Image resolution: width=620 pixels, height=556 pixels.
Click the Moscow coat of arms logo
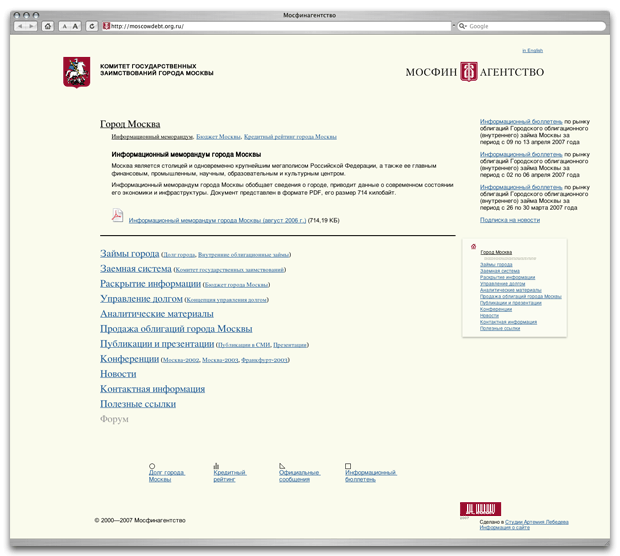click(77, 72)
